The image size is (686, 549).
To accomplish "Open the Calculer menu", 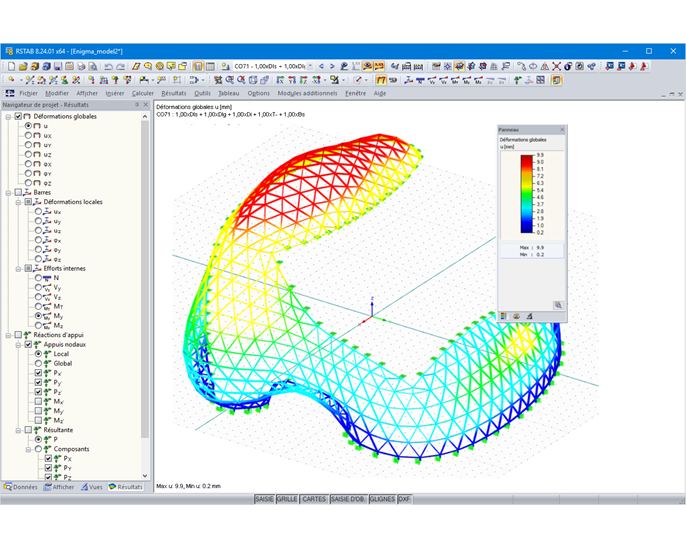I will [143, 93].
